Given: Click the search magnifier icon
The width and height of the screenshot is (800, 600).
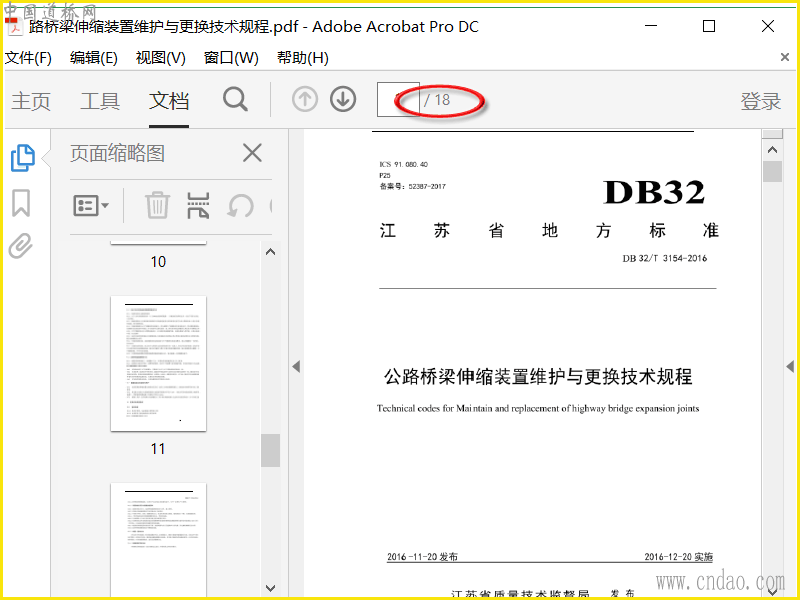Looking at the screenshot, I should point(235,99).
